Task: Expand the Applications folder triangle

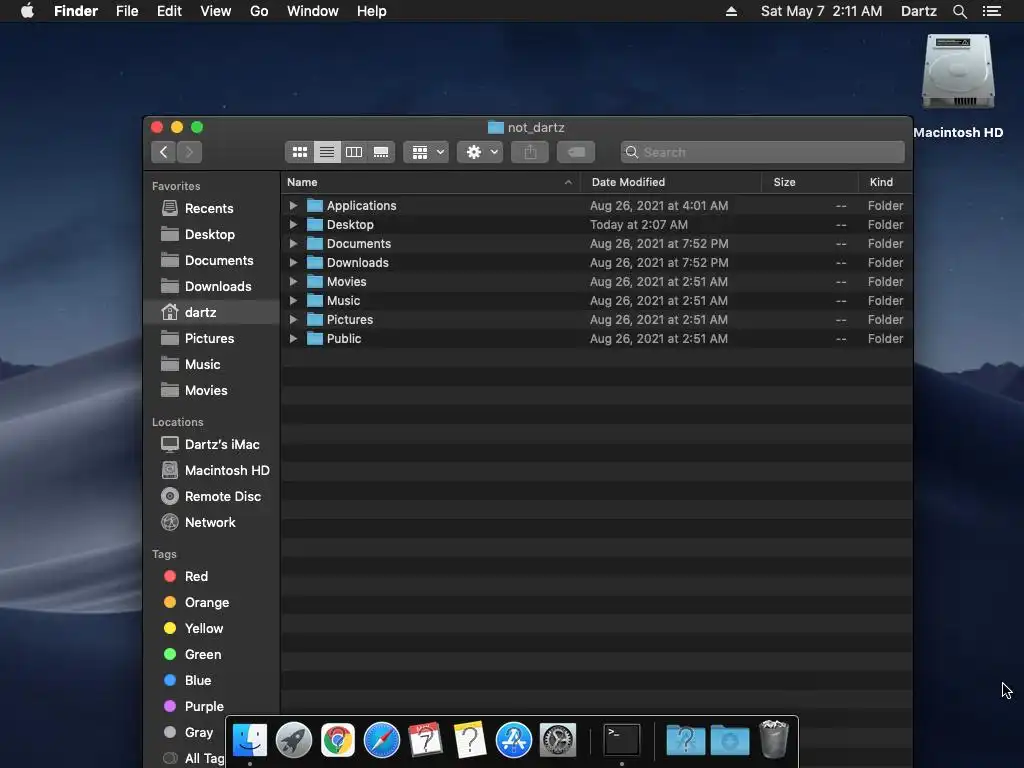Action: coord(293,206)
